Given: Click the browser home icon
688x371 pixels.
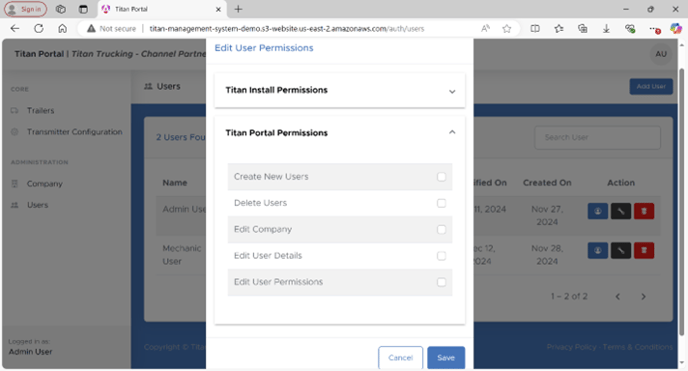Looking at the screenshot, I should [x=62, y=29].
